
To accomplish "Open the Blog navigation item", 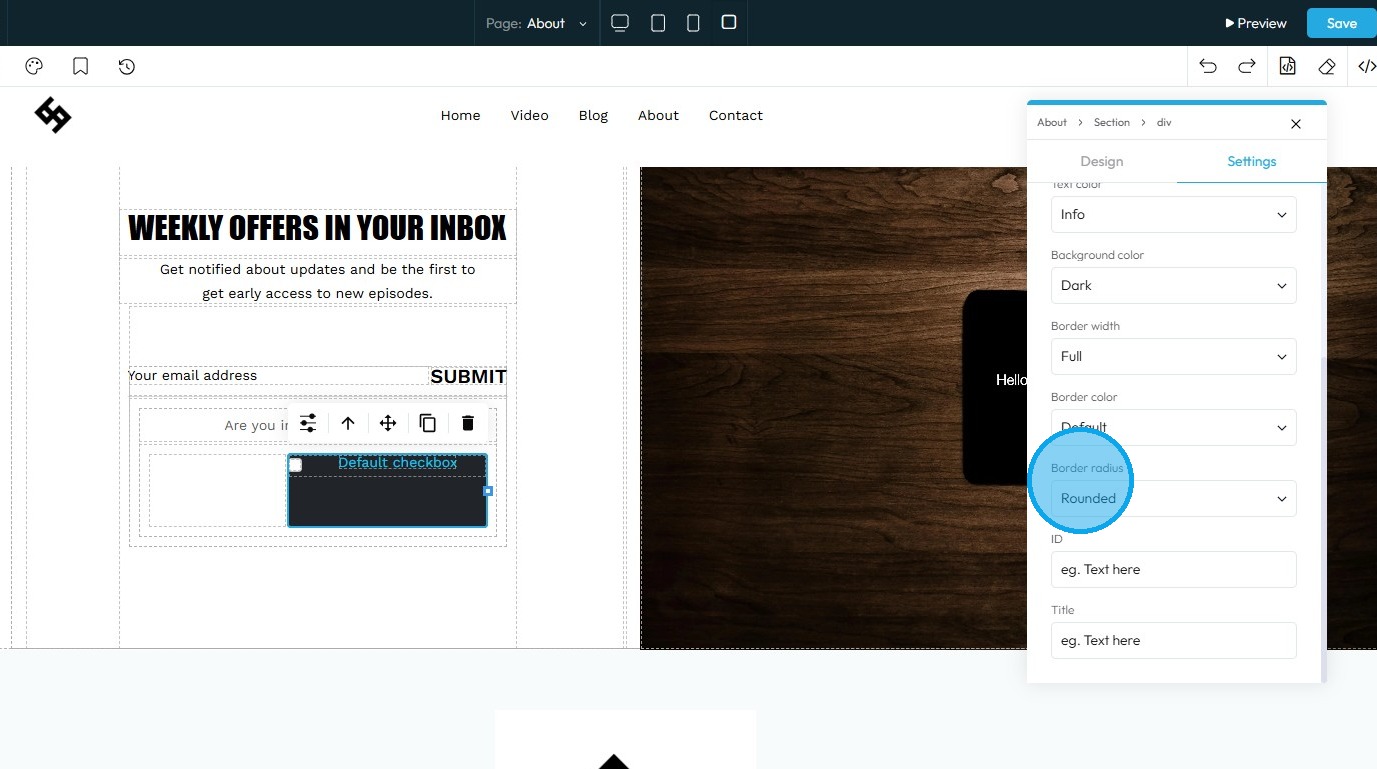I will point(593,115).
